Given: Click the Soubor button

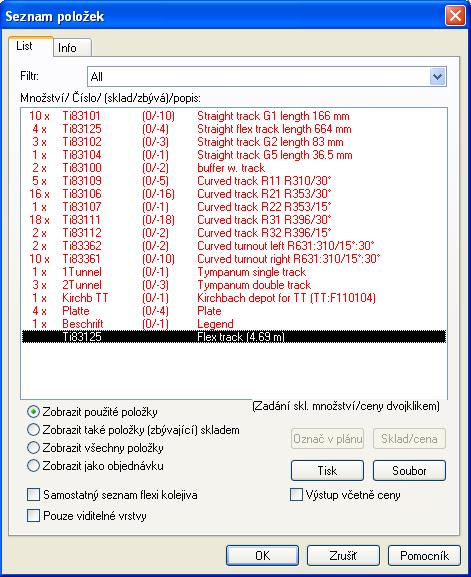Looking at the screenshot, I should pos(409,471).
